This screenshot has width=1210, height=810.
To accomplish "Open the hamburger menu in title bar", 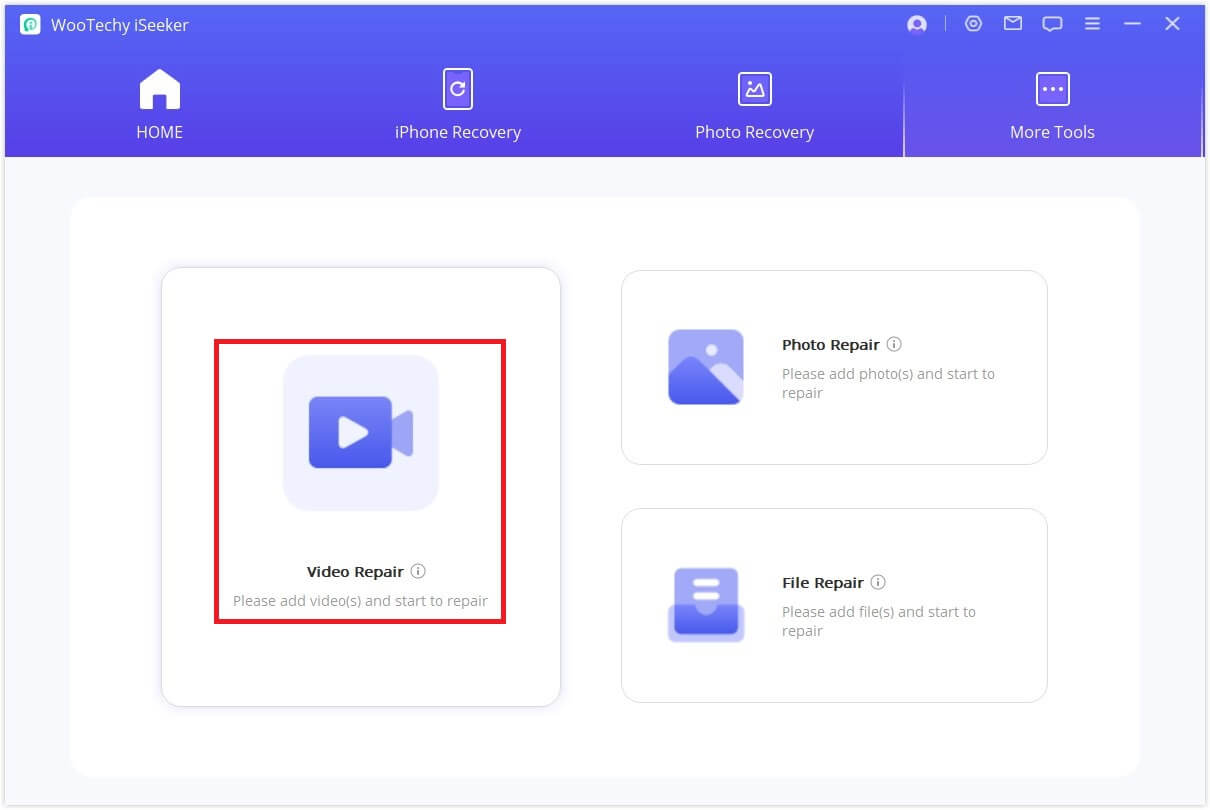I will [x=1093, y=24].
